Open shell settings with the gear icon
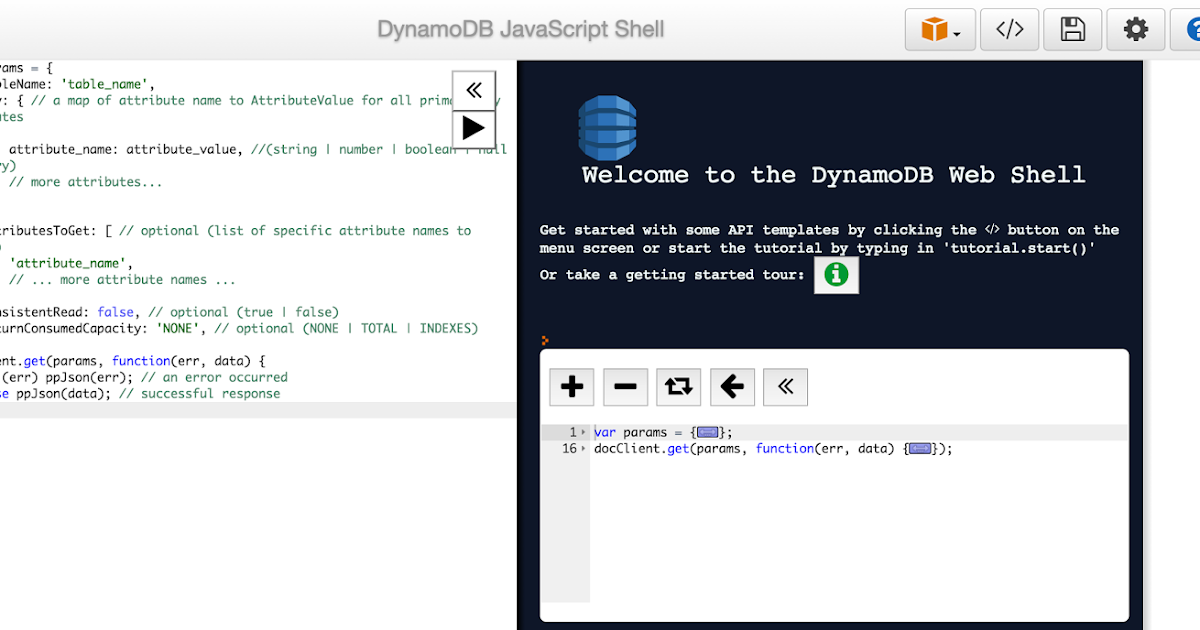Viewport: 1200px width, 630px height. (1135, 29)
